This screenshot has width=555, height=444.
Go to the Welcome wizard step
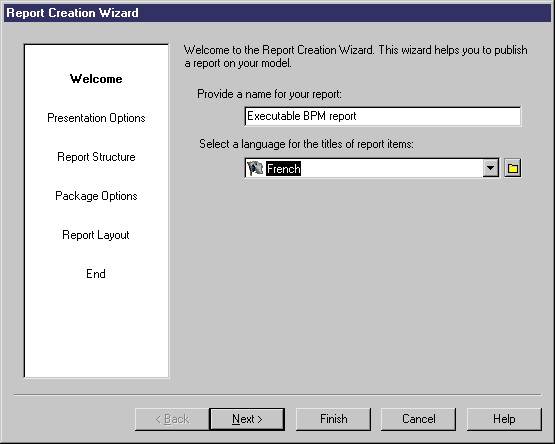point(96,79)
